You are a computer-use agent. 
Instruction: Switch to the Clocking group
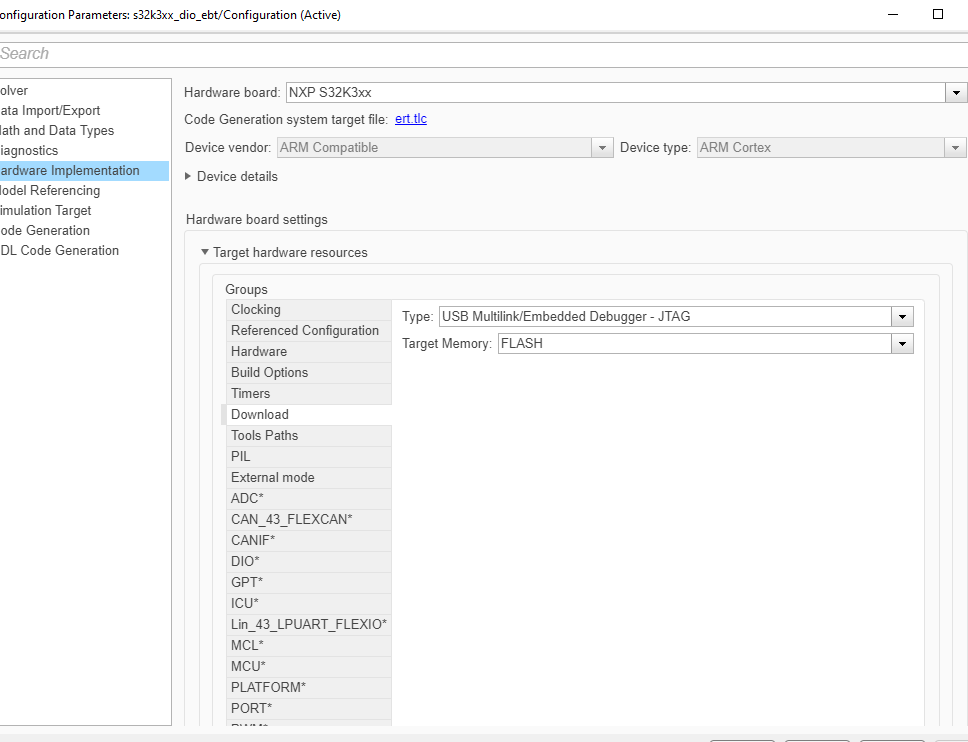point(255,309)
